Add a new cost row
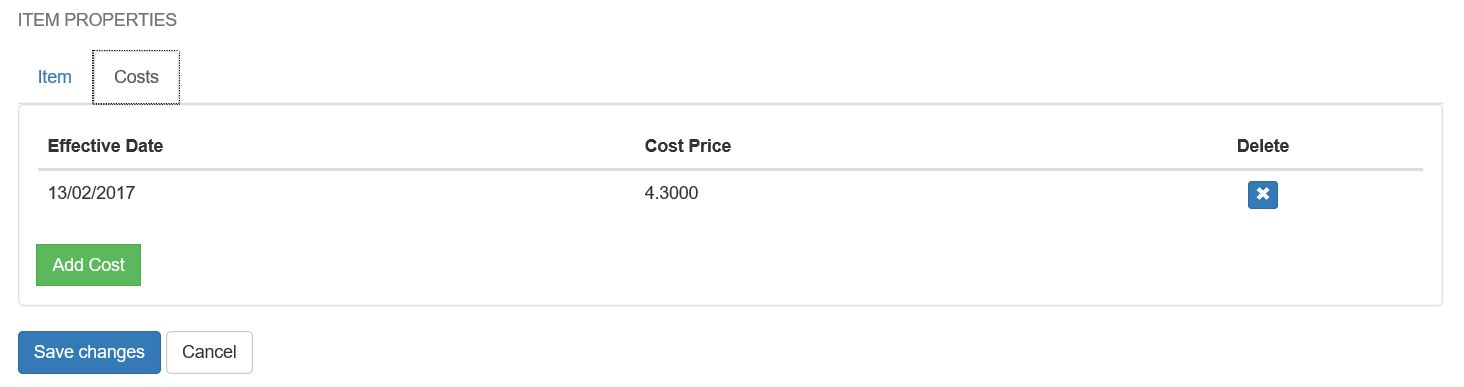This screenshot has width=1464, height=387. point(89,265)
